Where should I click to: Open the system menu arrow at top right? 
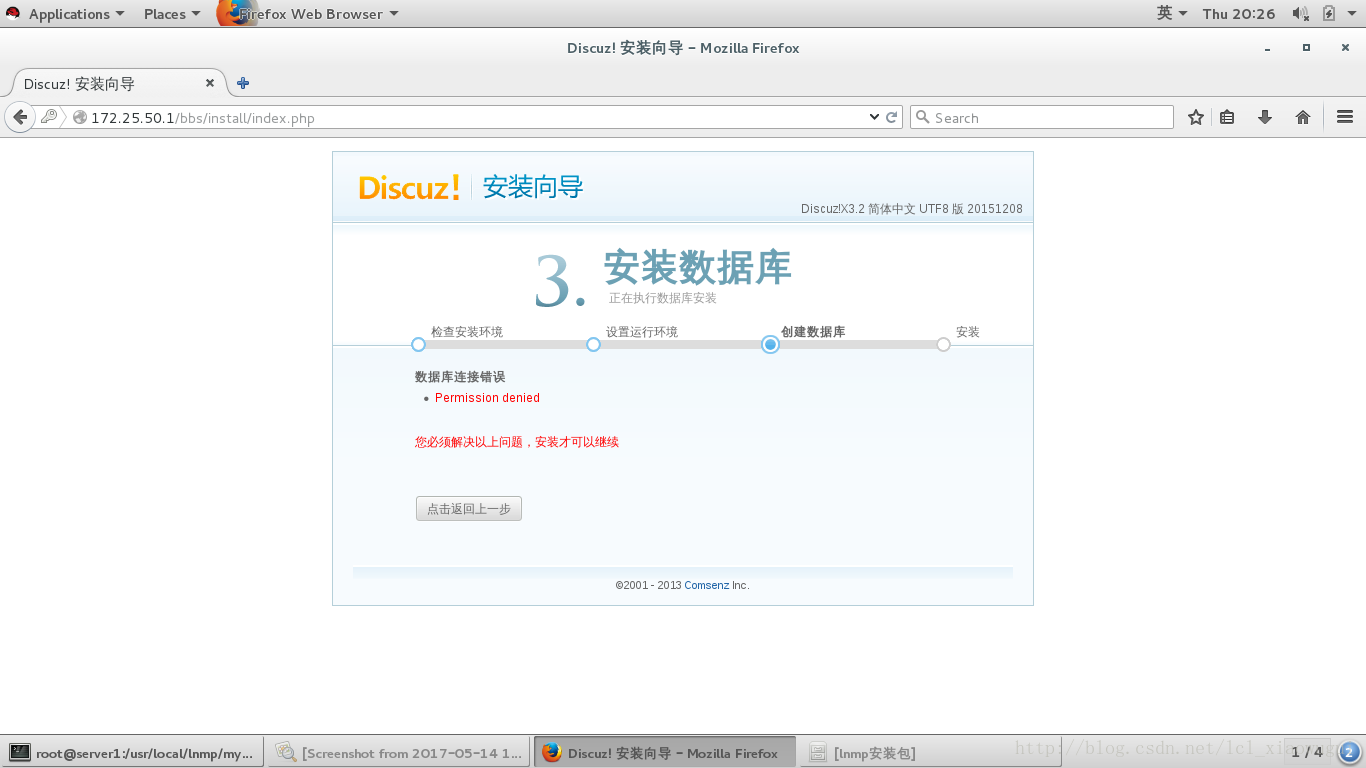1352,14
